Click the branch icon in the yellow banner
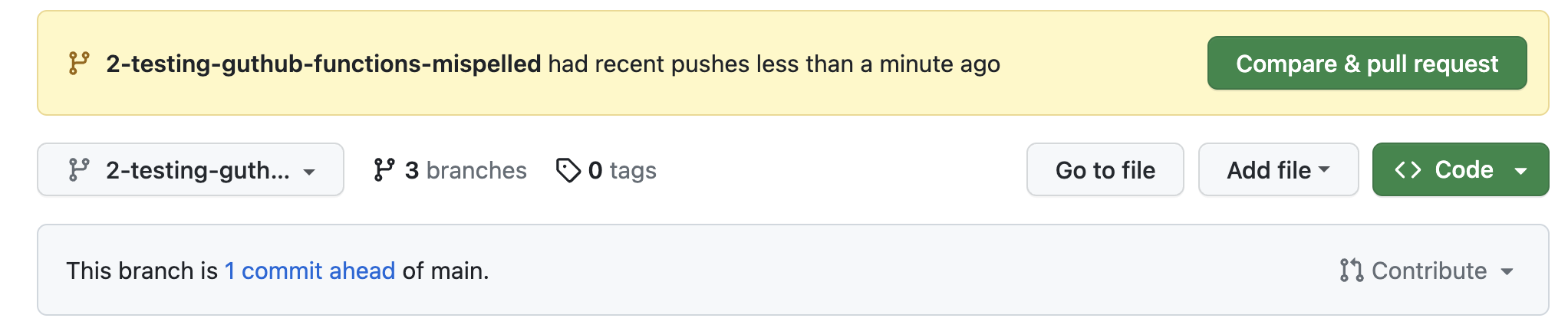The height and width of the screenshot is (328, 1568). point(79,63)
